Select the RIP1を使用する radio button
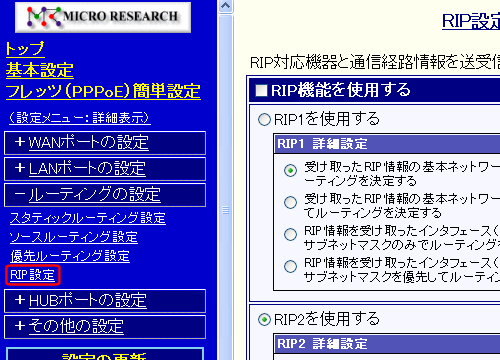The width and height of the screenshot is (500, 360). [x=264, y=119]
